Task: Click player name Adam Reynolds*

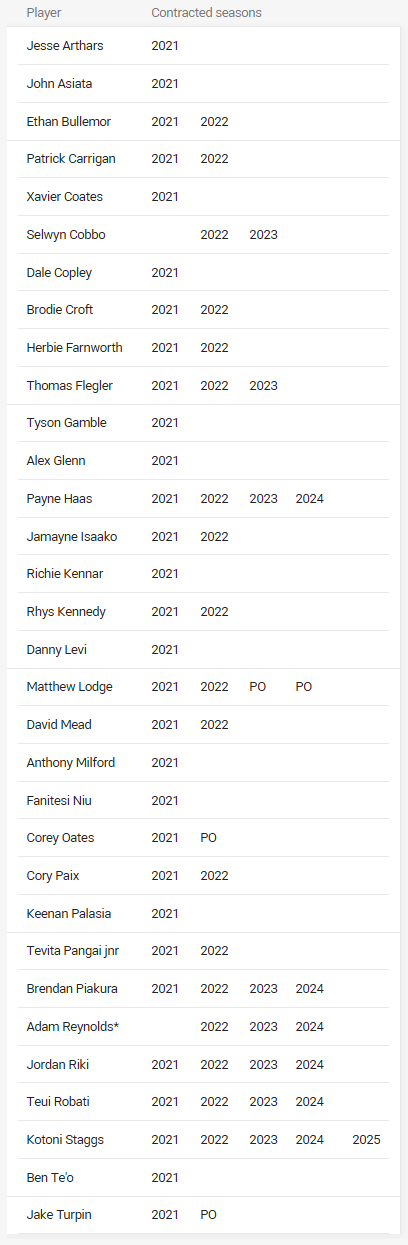Action: [69, 1026]
